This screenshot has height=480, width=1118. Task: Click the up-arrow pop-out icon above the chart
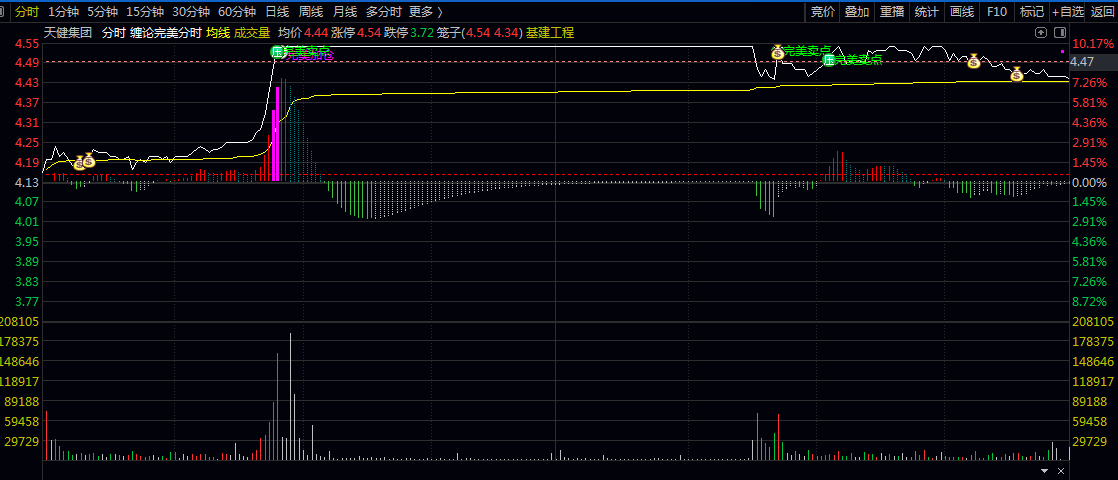1041,33
